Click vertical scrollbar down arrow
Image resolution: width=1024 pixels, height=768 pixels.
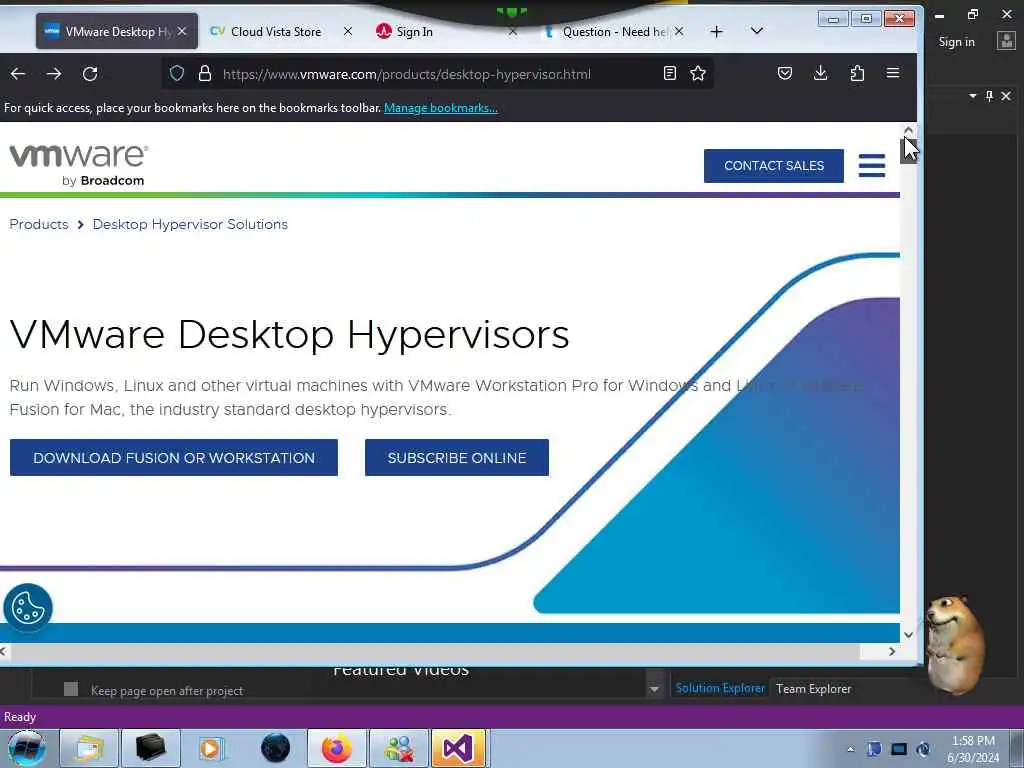coord(908,635)
